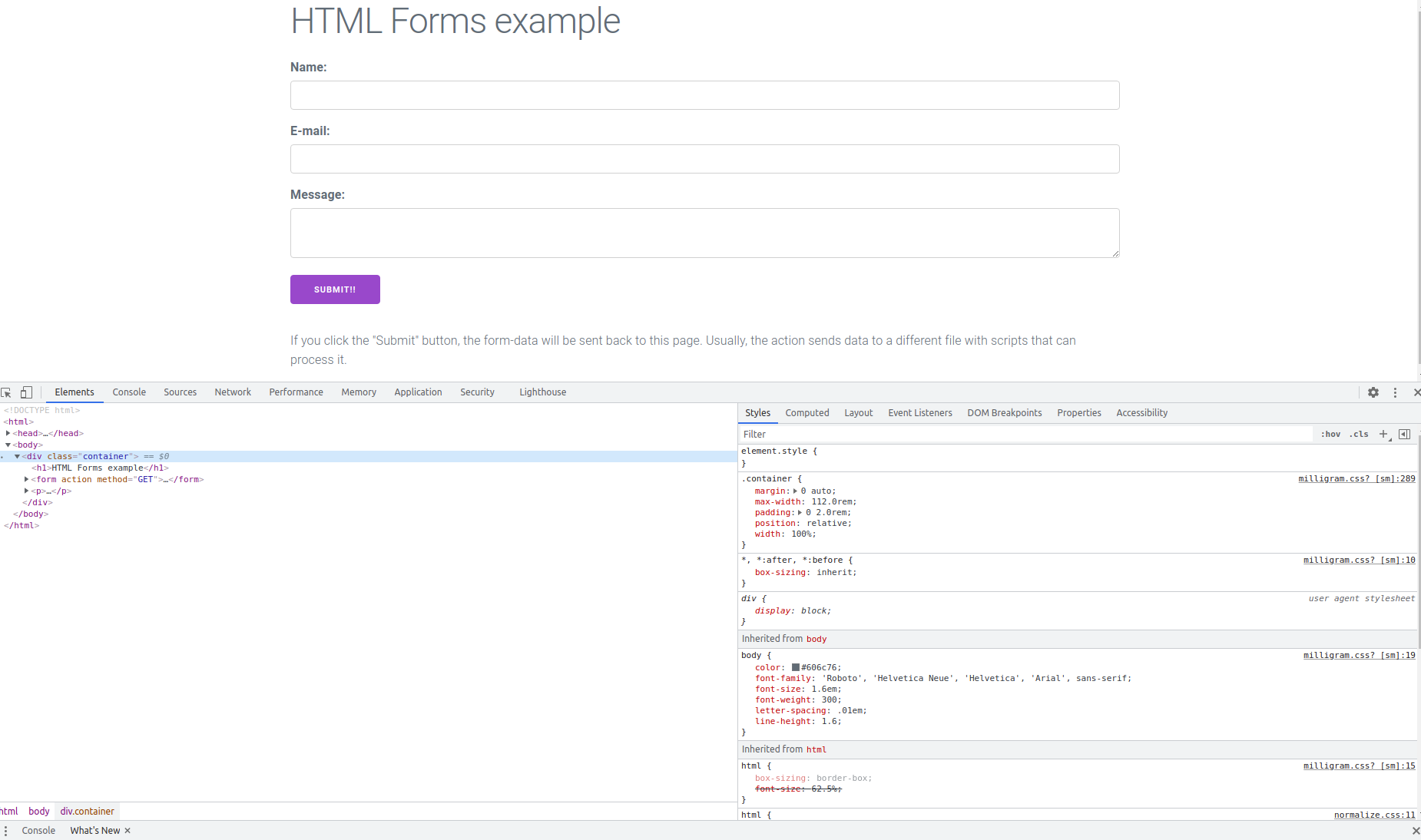Click the element.style rule block
The width and height of the screenshot is (1421, 840).
click(x=1078, y=457)
